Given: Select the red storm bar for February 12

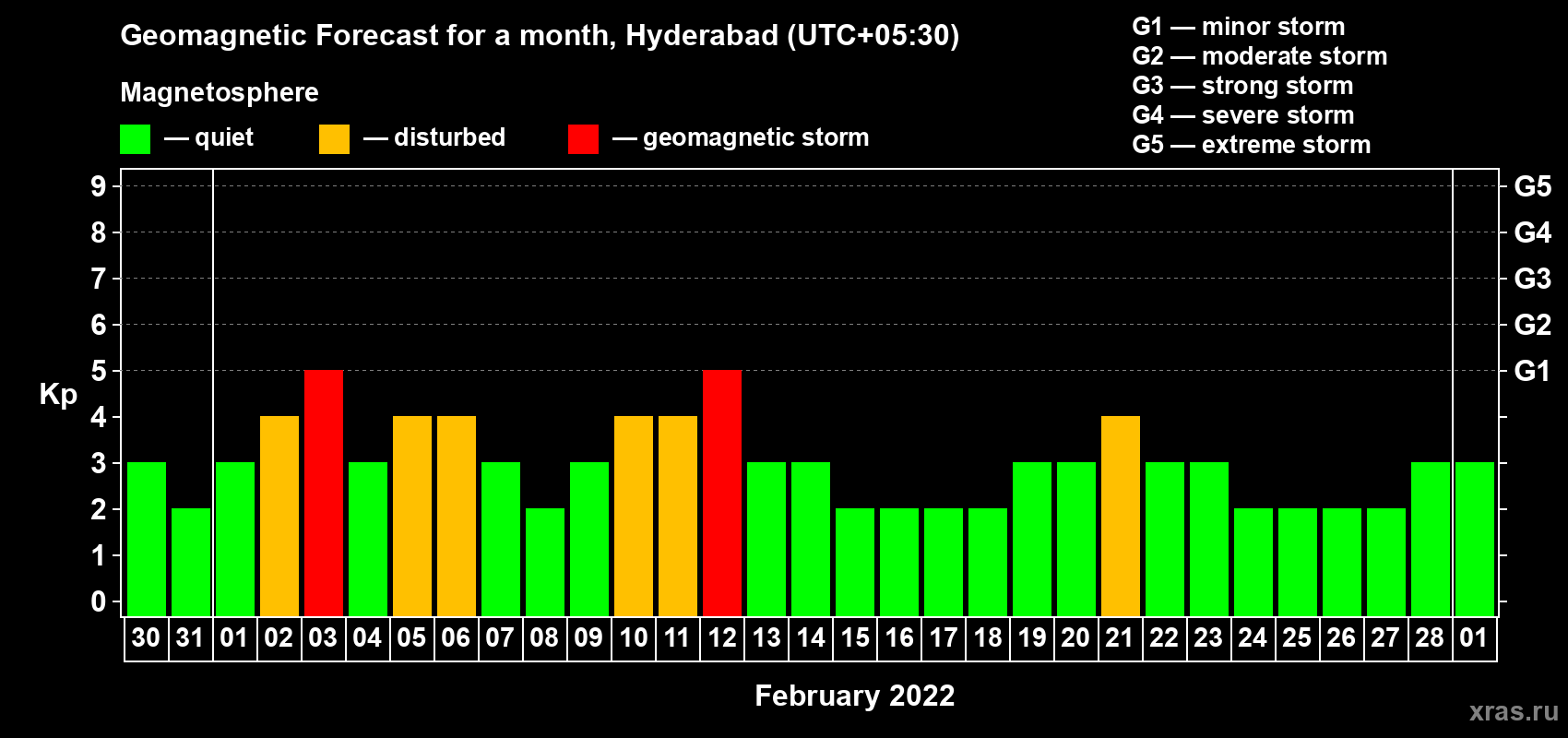Looking at the screenshot, I should coord(722,494).
